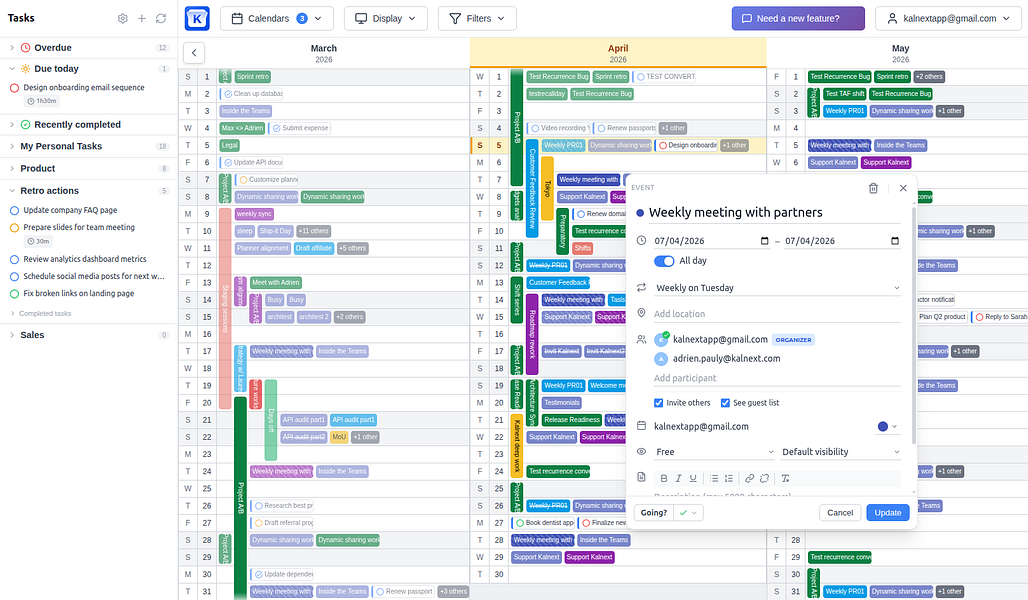Viewport: 1028px width, 600px height.
Task: Refresh the tasks panel
Action: pos(161,18)
